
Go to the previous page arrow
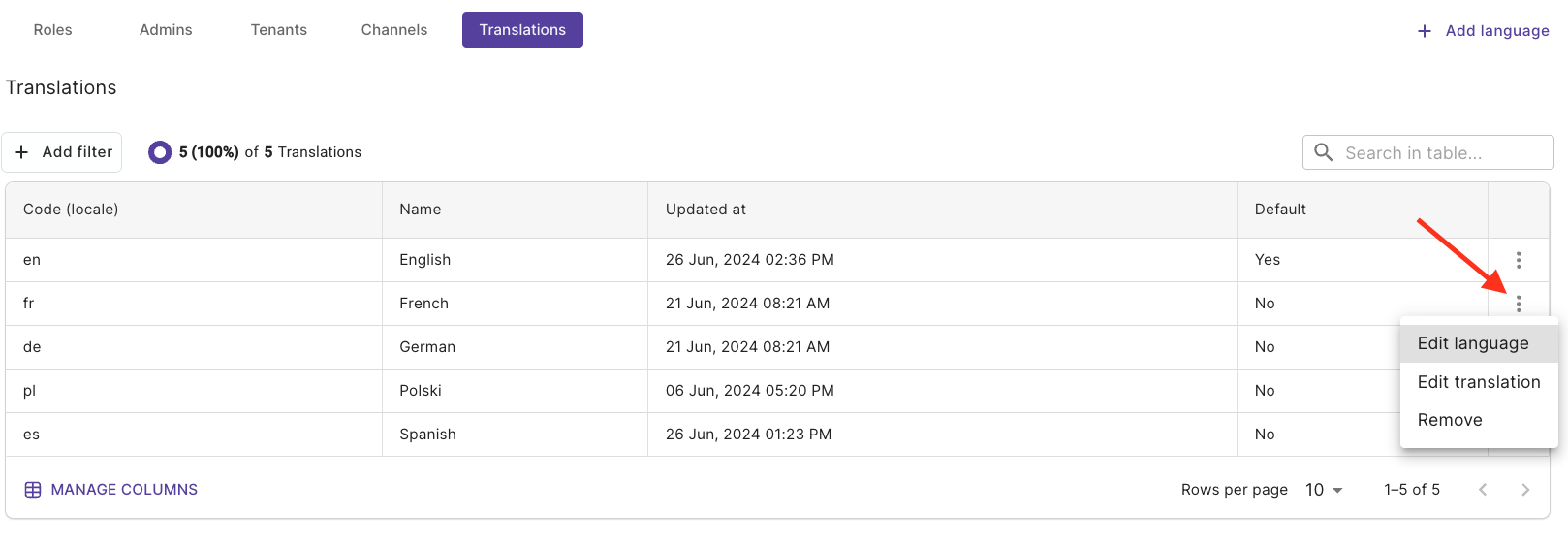click(x=1483, y=490)
